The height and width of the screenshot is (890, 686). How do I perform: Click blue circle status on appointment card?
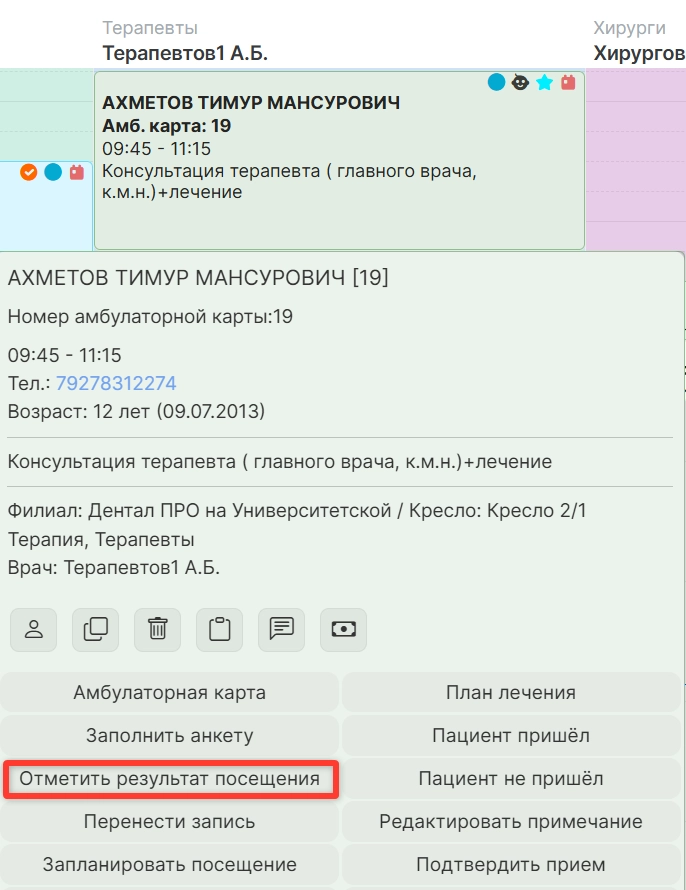pos(496,82)
